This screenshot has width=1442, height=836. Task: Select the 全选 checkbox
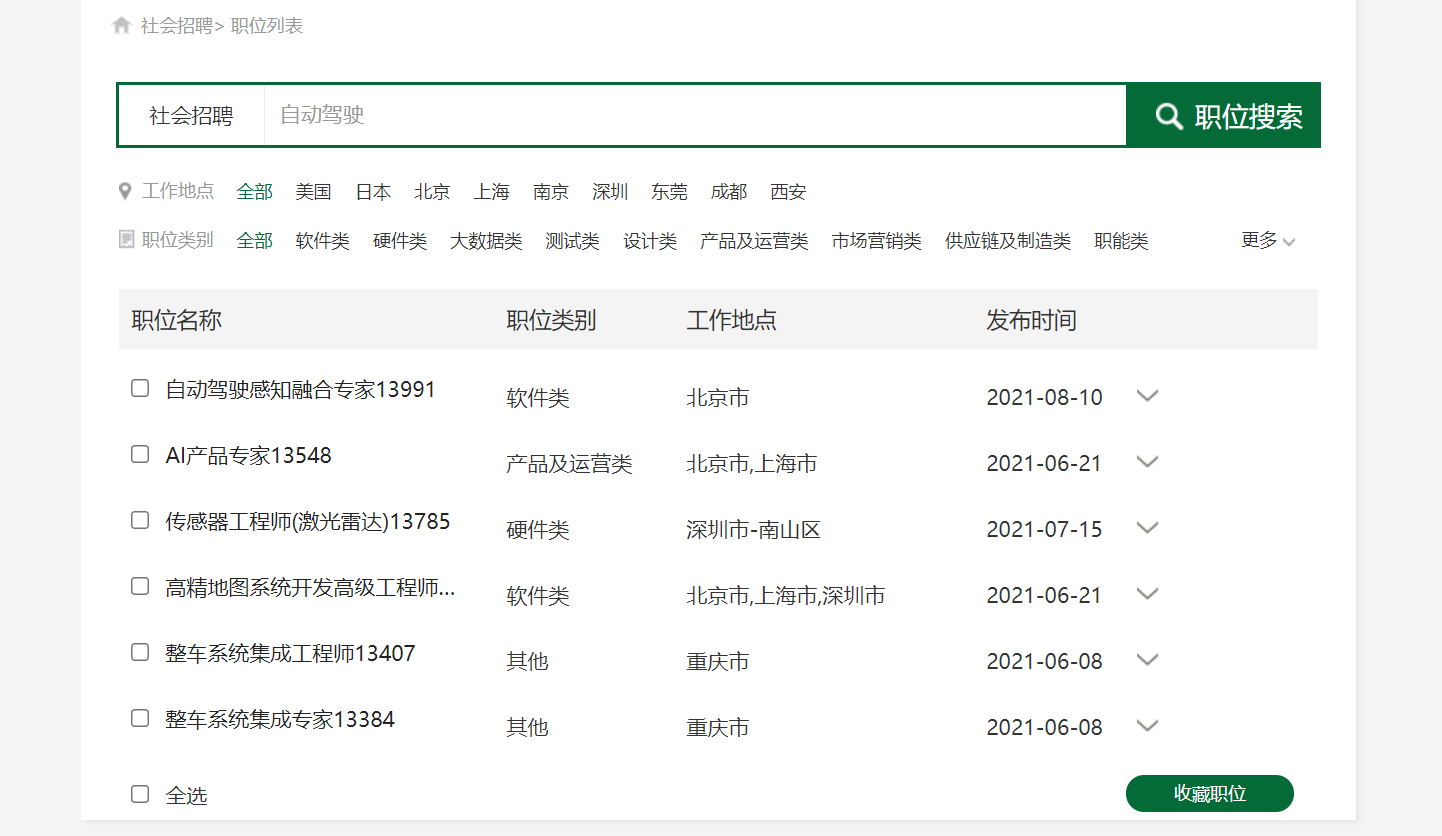[x=140, y=794]
